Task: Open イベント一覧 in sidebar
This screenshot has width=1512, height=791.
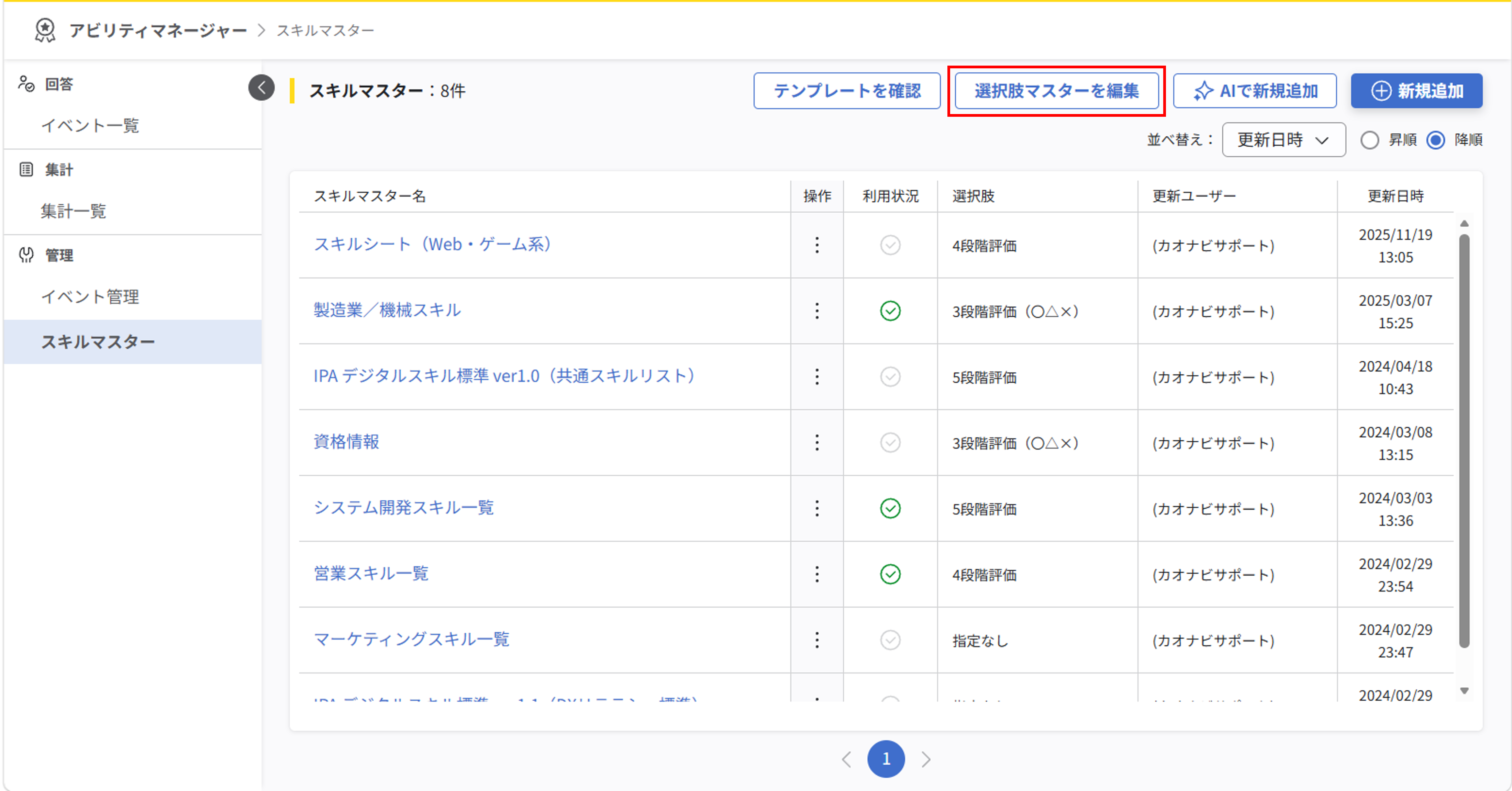Action: [90, 126]
